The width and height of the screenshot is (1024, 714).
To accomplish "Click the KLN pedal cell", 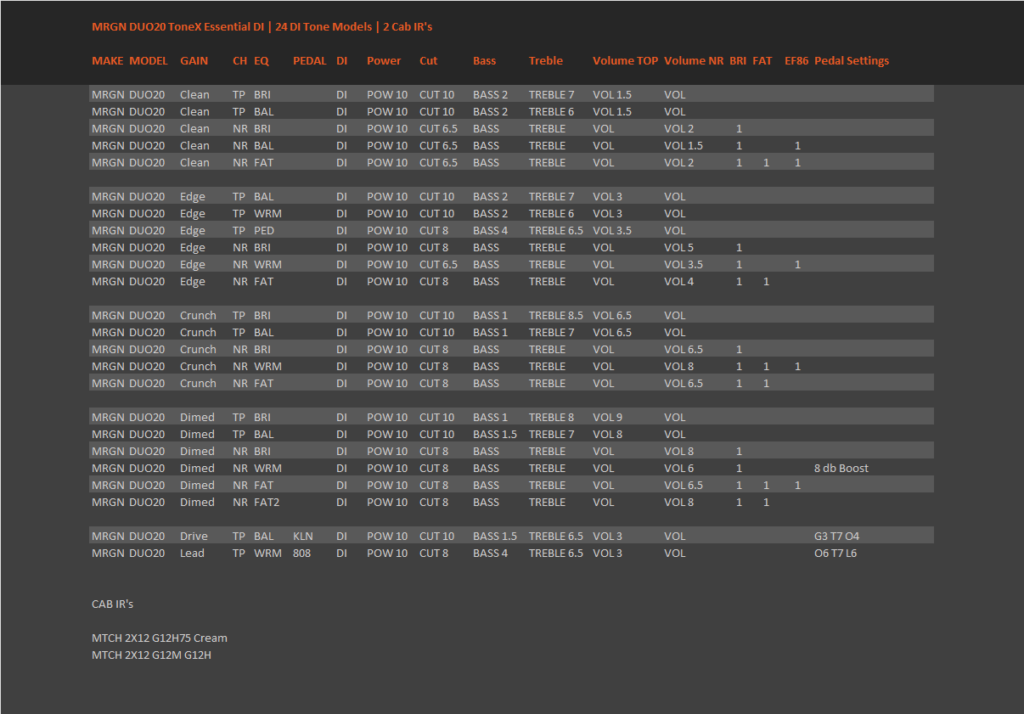I will [x=303, y=536].
